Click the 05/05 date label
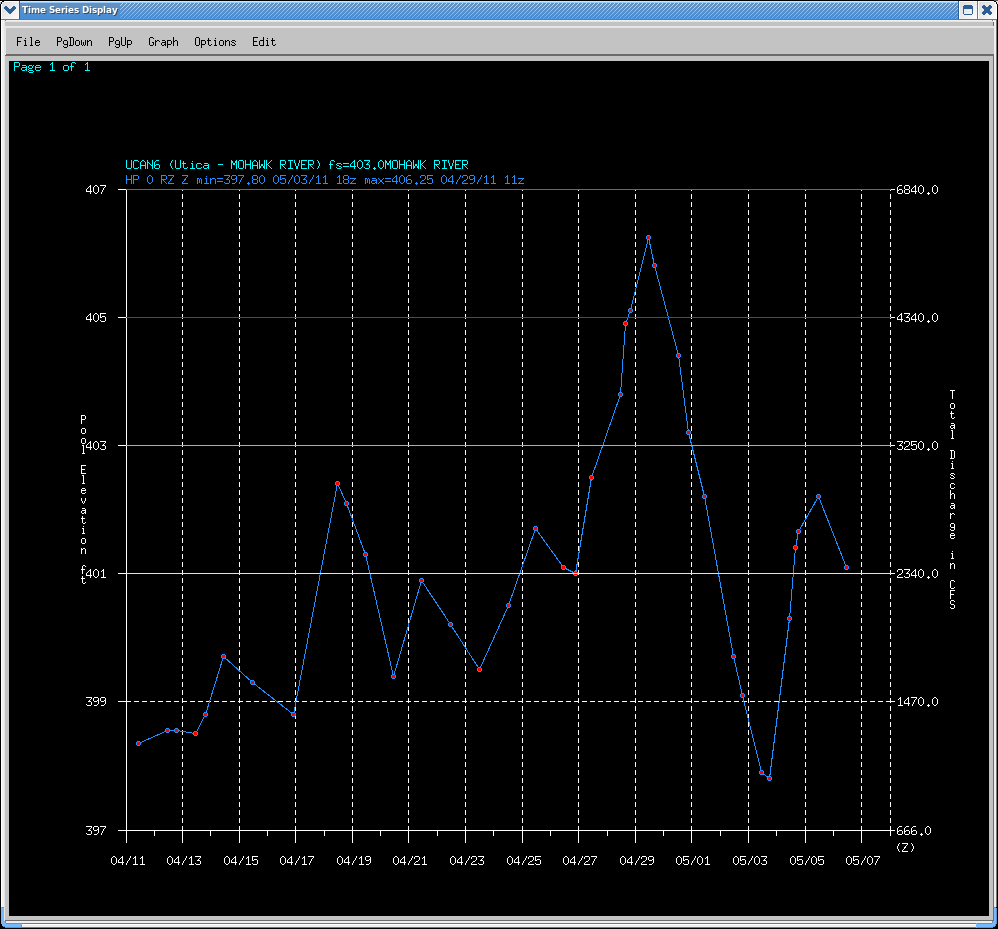The width and height of the screenshot is (998, 929). coord(807,861)
